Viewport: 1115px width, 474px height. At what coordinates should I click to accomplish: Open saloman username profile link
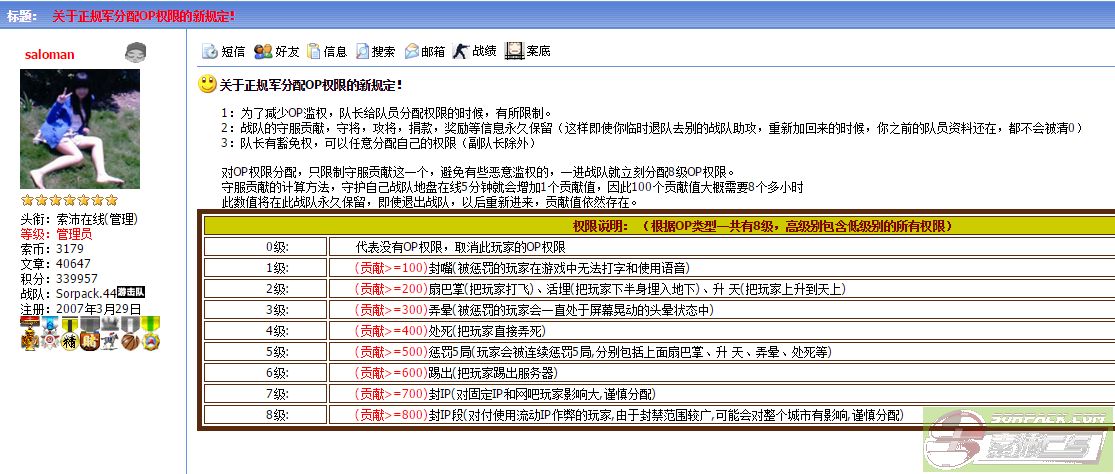point(49,55)
